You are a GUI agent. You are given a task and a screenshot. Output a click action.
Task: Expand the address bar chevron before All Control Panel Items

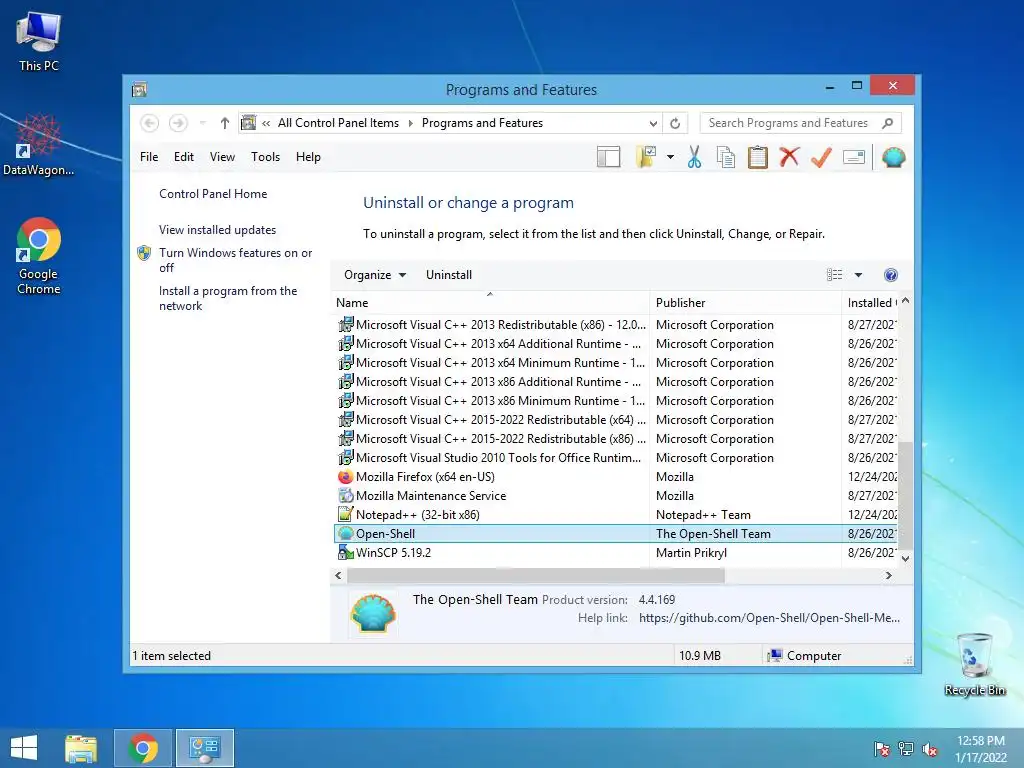[266, 123]
